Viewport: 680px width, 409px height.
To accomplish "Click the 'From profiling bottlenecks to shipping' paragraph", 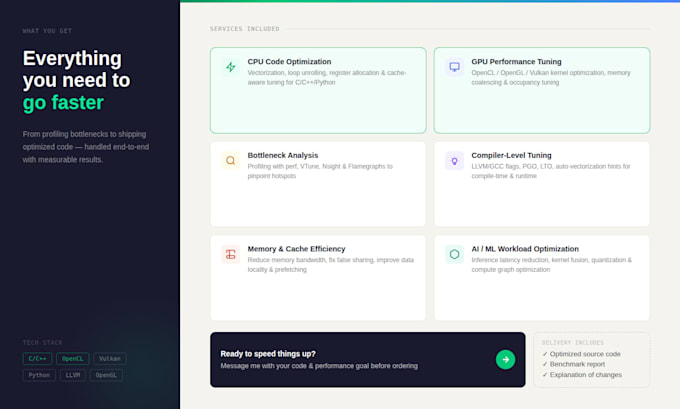I will click(x=86, y=147).
